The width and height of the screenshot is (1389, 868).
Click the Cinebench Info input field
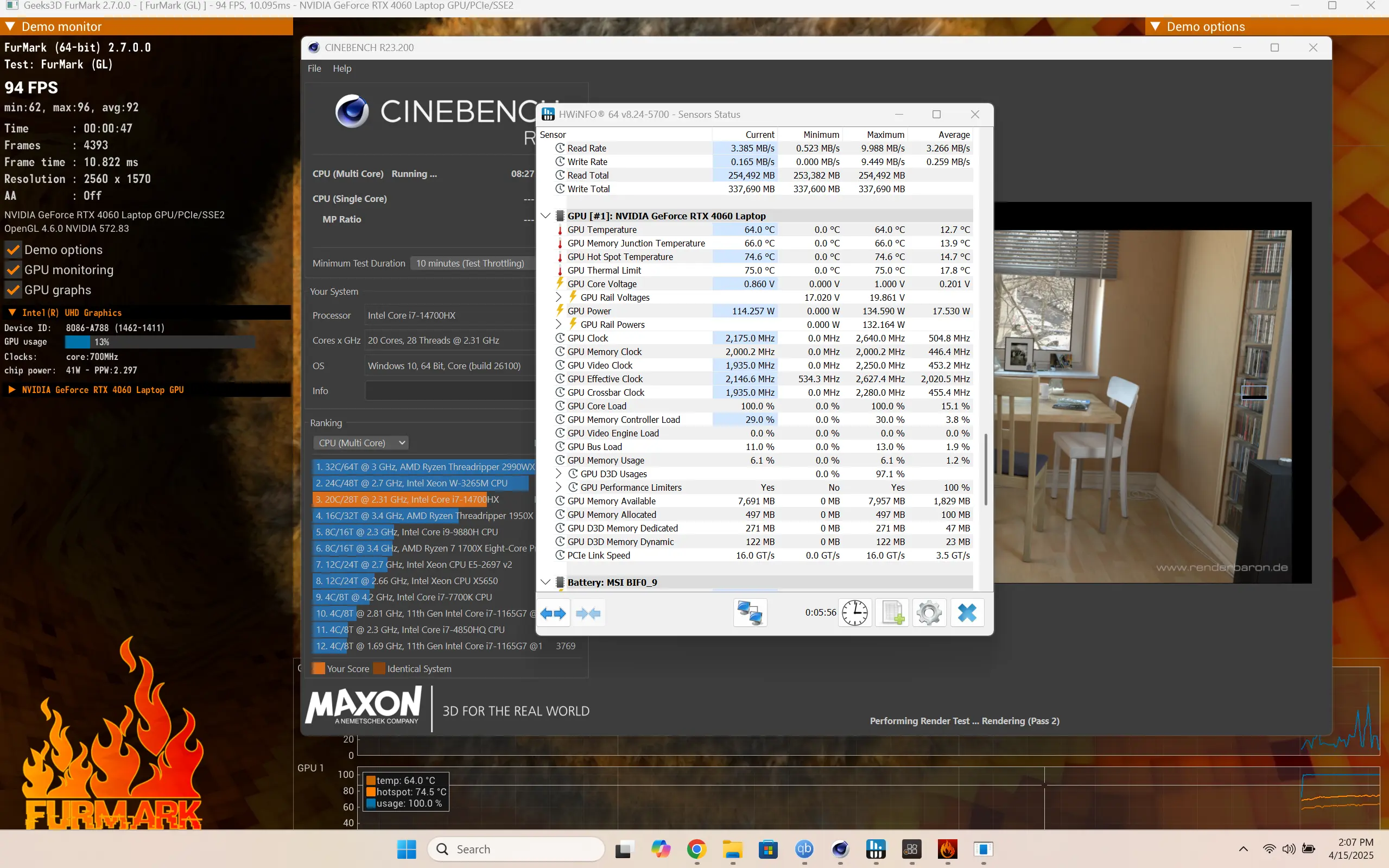(451, 391)
